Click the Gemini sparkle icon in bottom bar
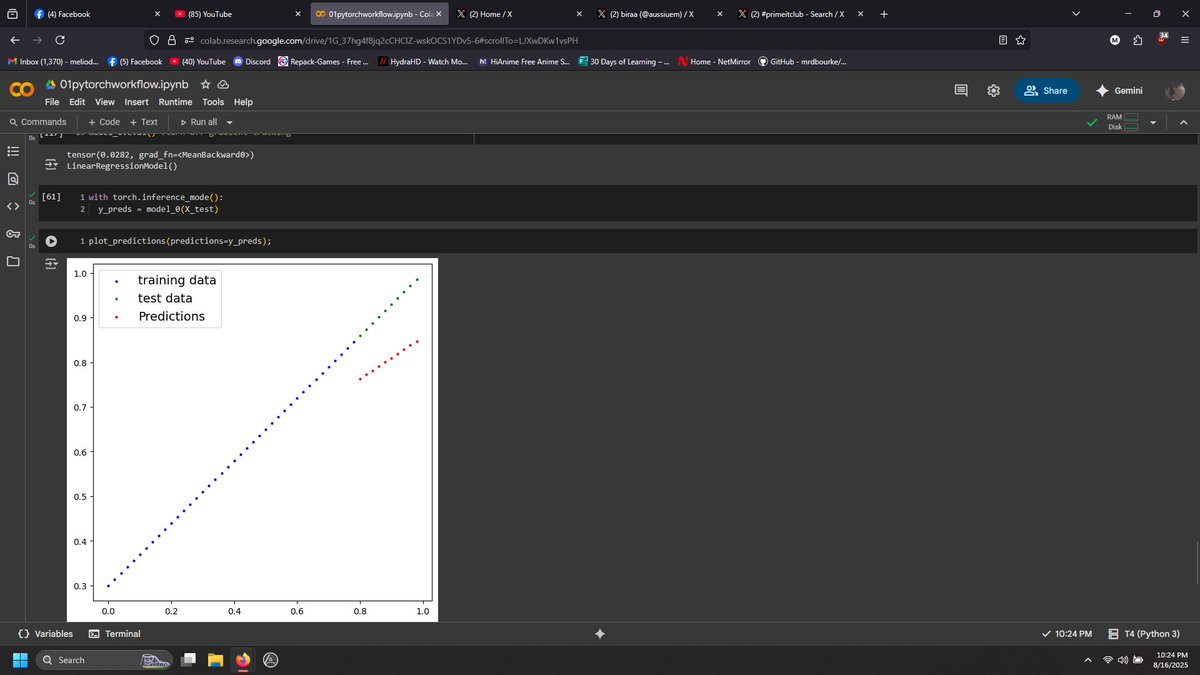This screenshot has width=1200, height=675. [599, 634]
